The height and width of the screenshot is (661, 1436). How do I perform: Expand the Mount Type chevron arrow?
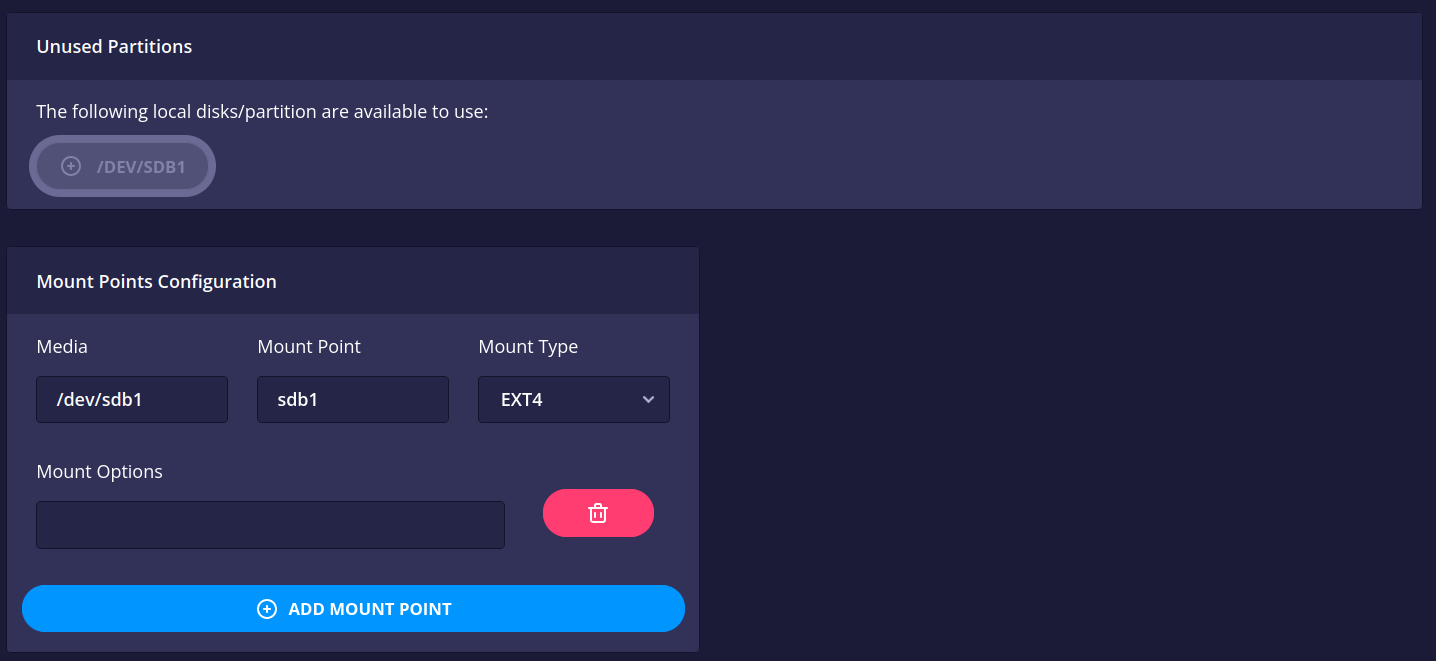648,400
